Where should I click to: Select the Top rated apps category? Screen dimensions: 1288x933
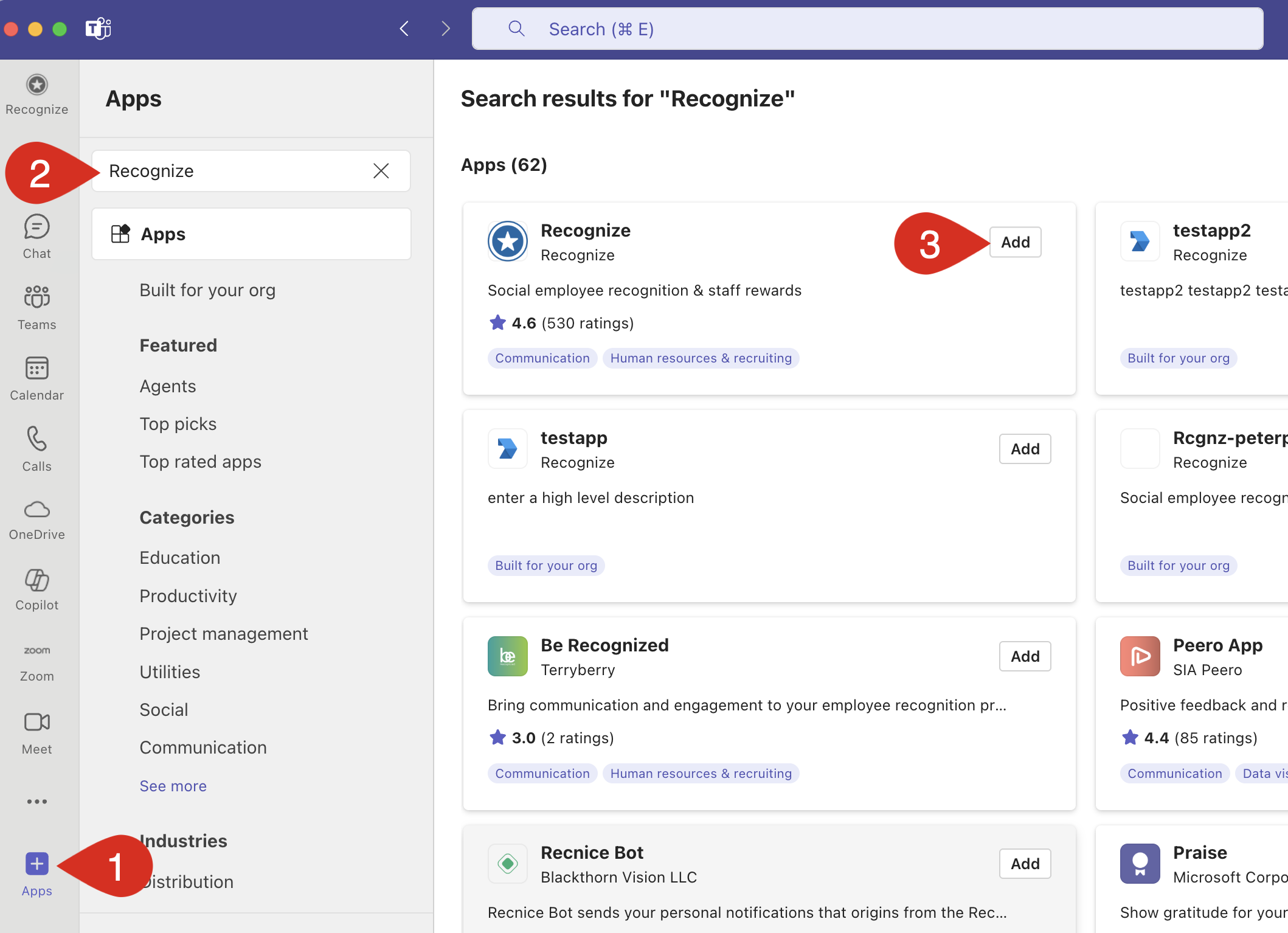coord(200,462)
